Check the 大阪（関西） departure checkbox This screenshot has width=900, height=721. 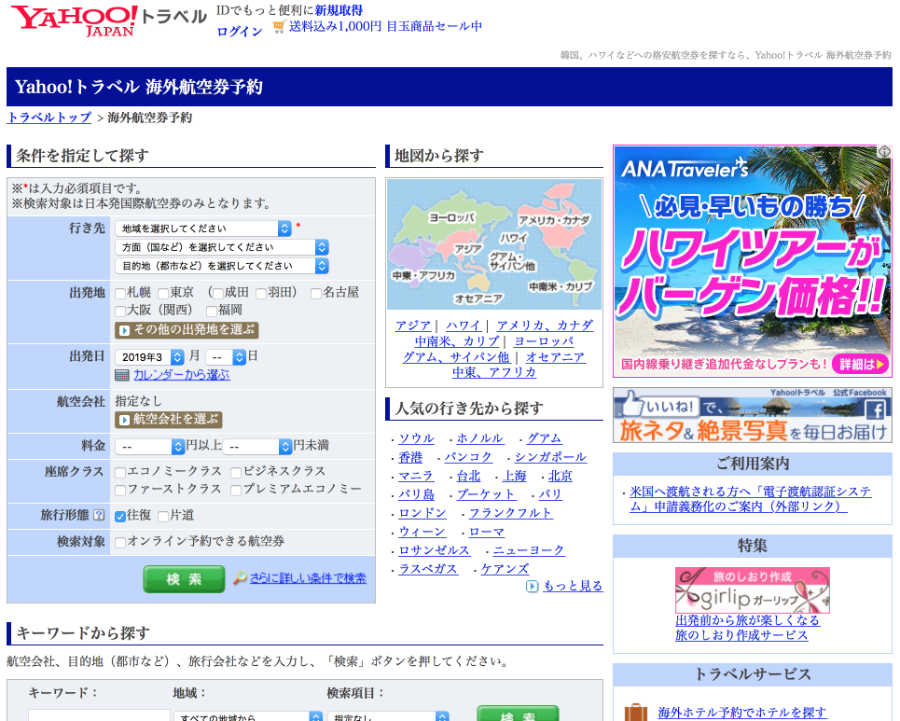coord(121,311)
